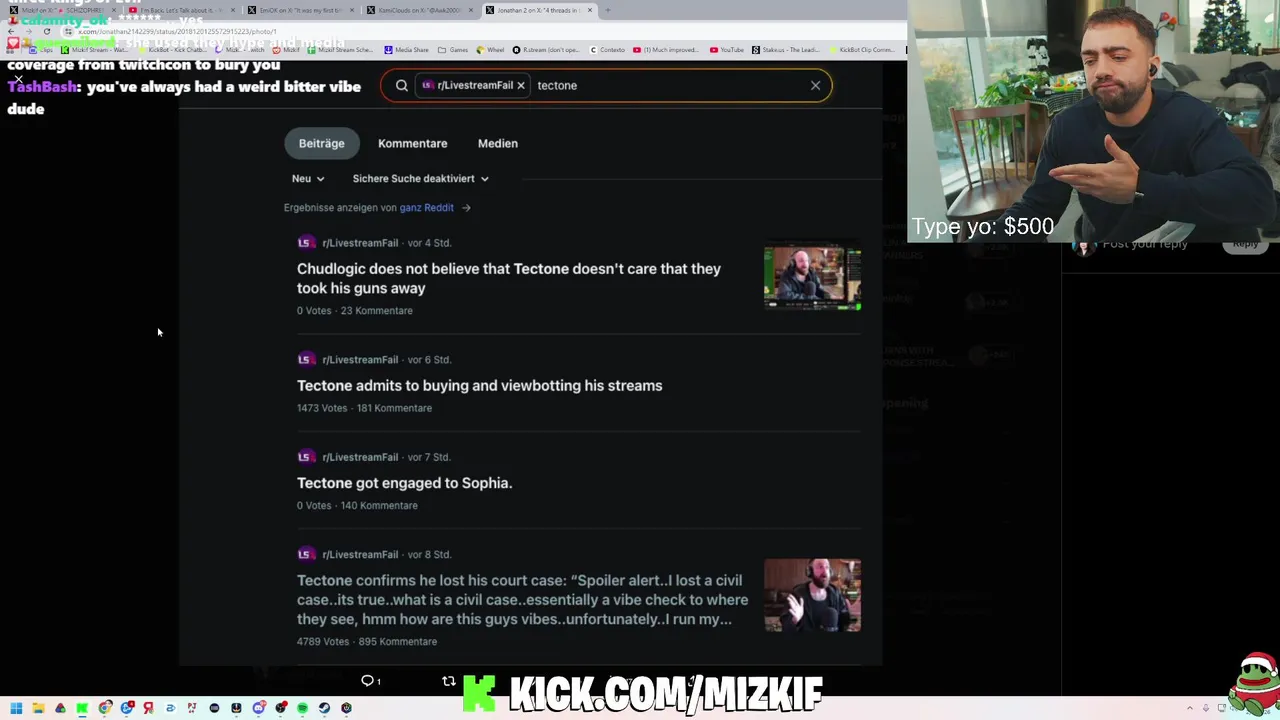Image resolution: width=1280 pixels, height=720 pixels.
Task: Open Spotify from the taskbar
Action: click(x=302, y=708)
